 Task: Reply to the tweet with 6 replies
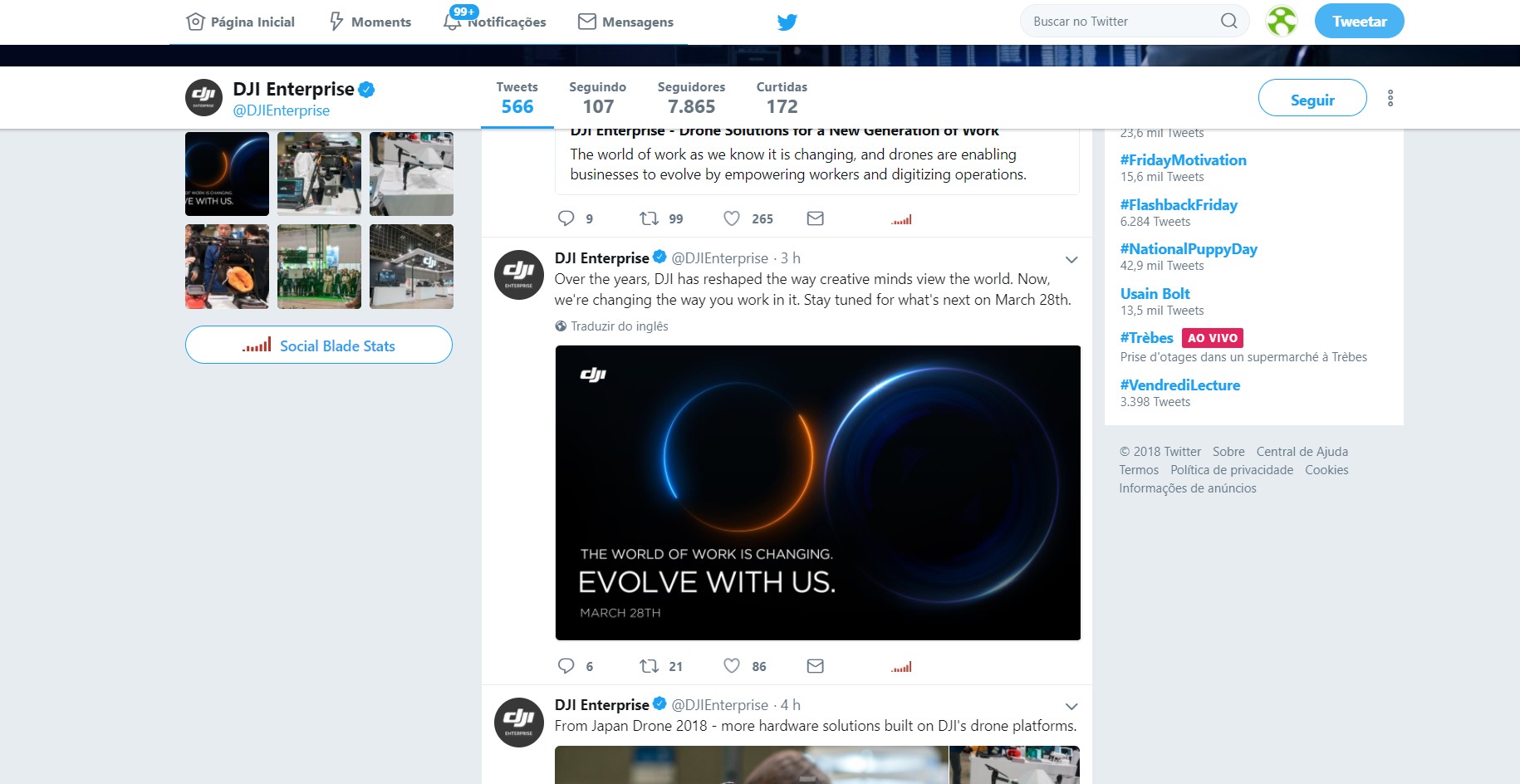click(x=566, y=666)
